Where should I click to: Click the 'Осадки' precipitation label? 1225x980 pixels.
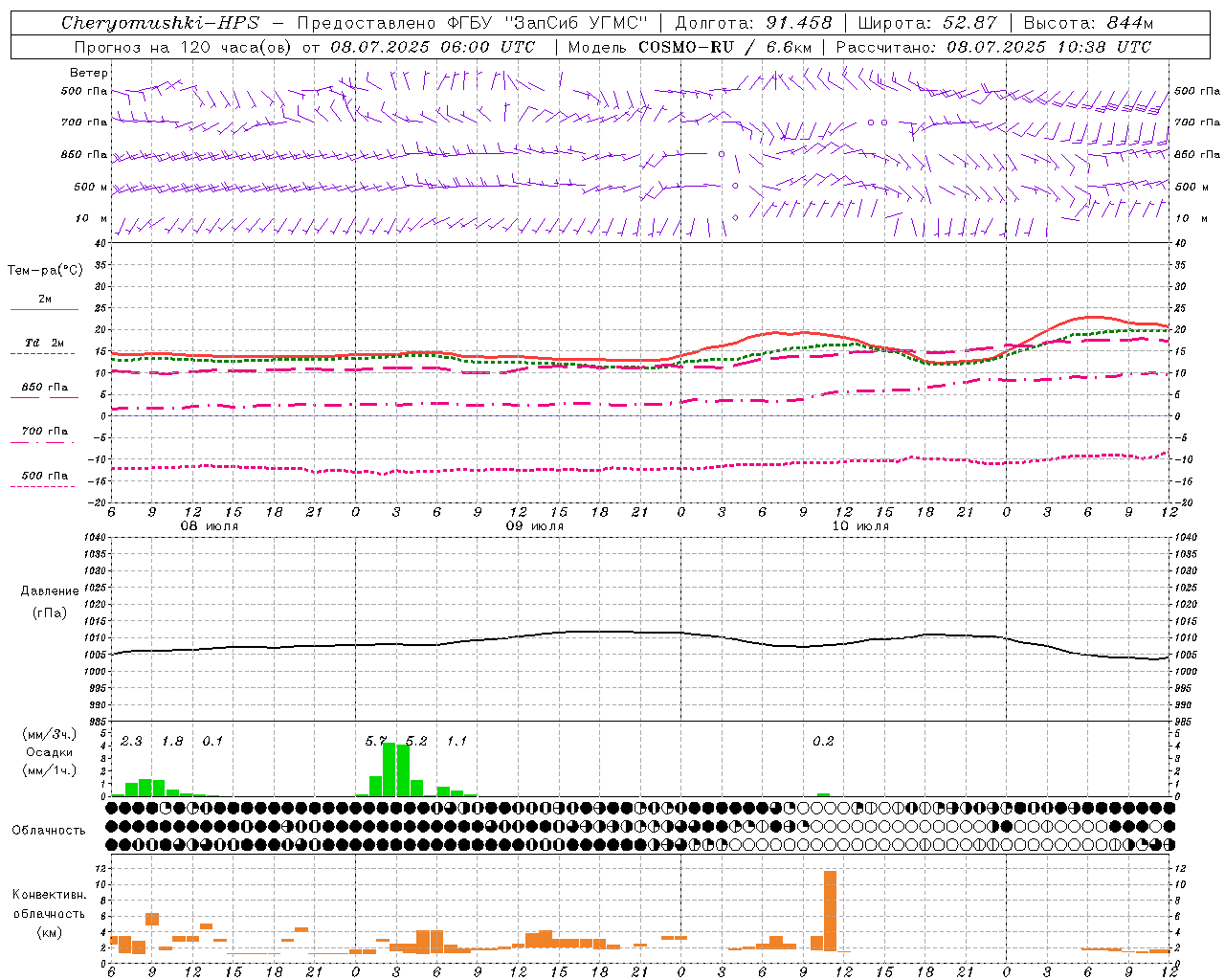(50, 752)
